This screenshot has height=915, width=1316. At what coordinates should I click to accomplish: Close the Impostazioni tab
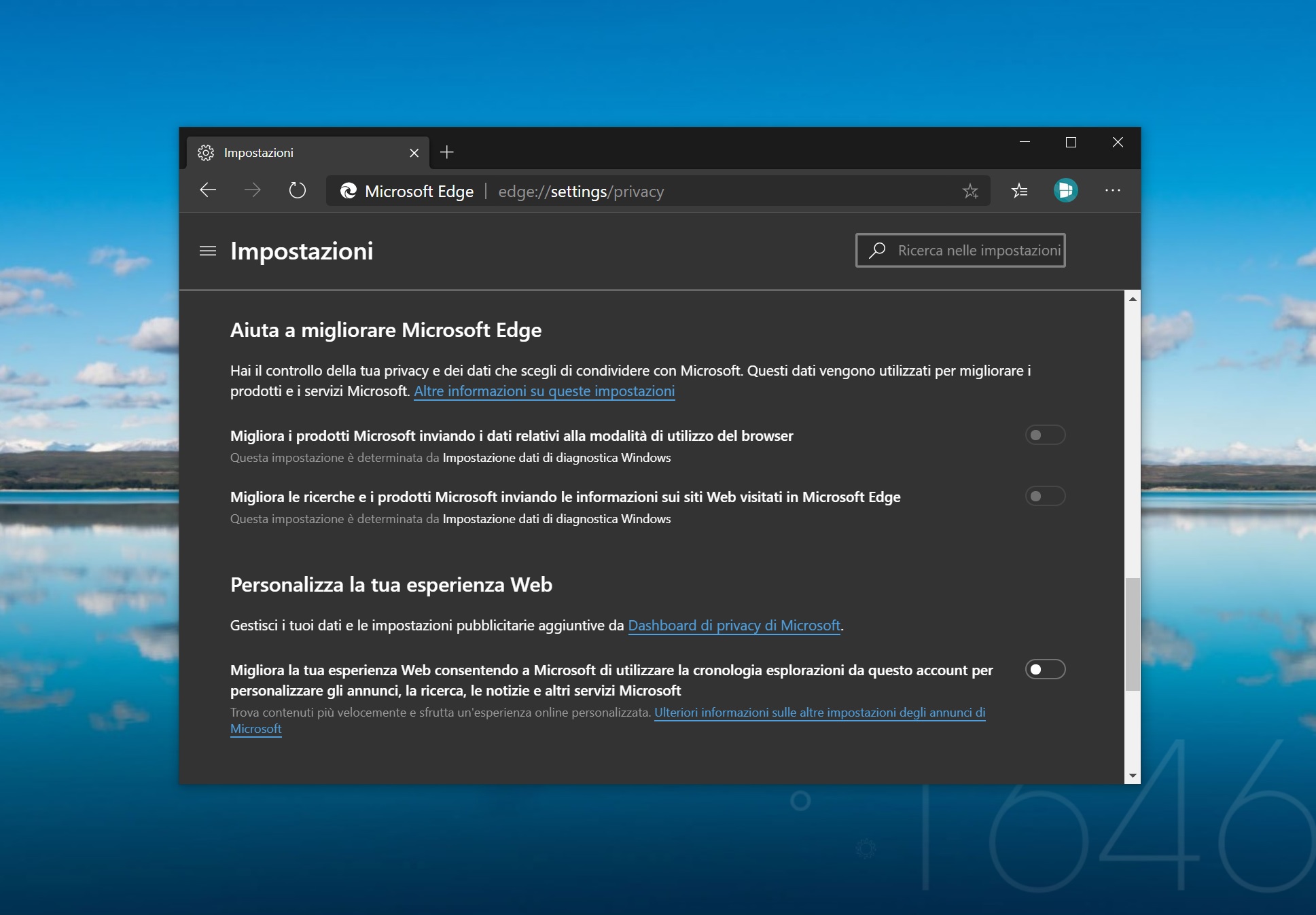point(414,153)
